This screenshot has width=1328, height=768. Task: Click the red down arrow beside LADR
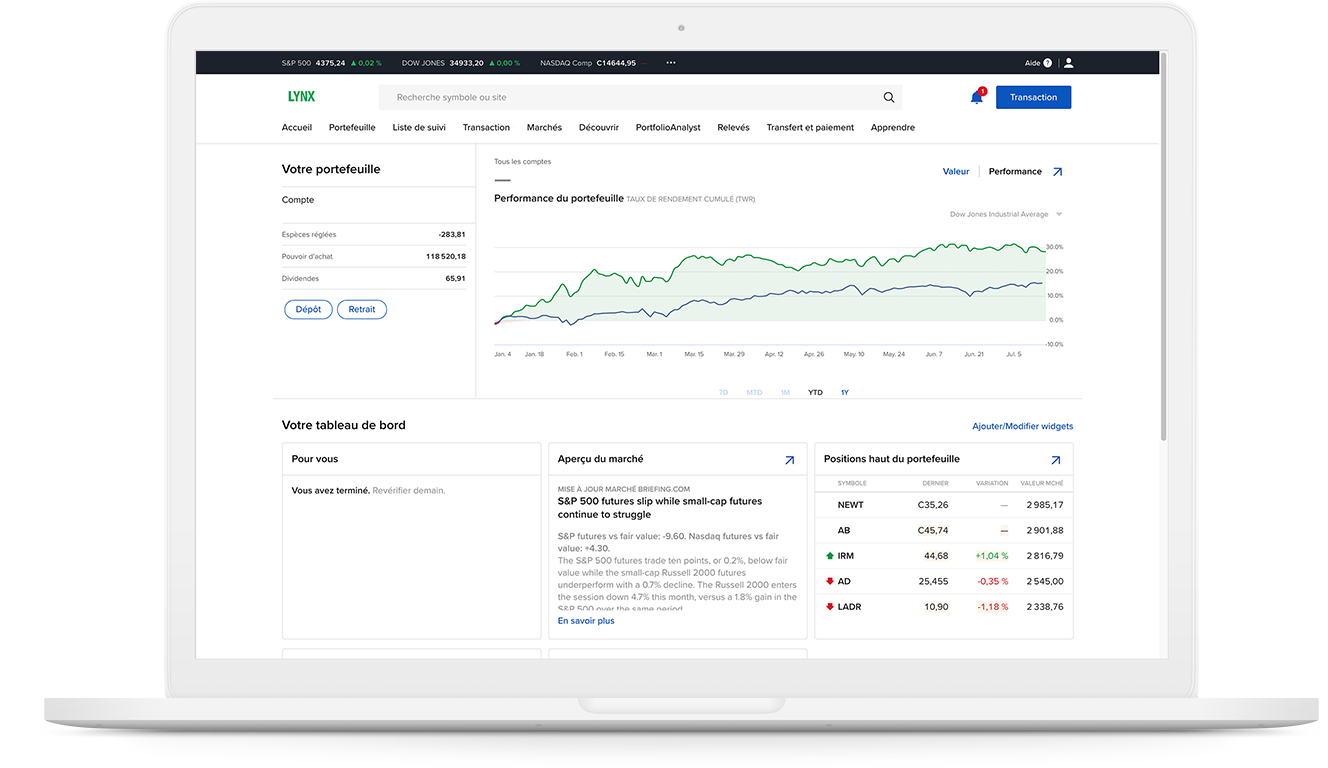(x=829, y=607)
